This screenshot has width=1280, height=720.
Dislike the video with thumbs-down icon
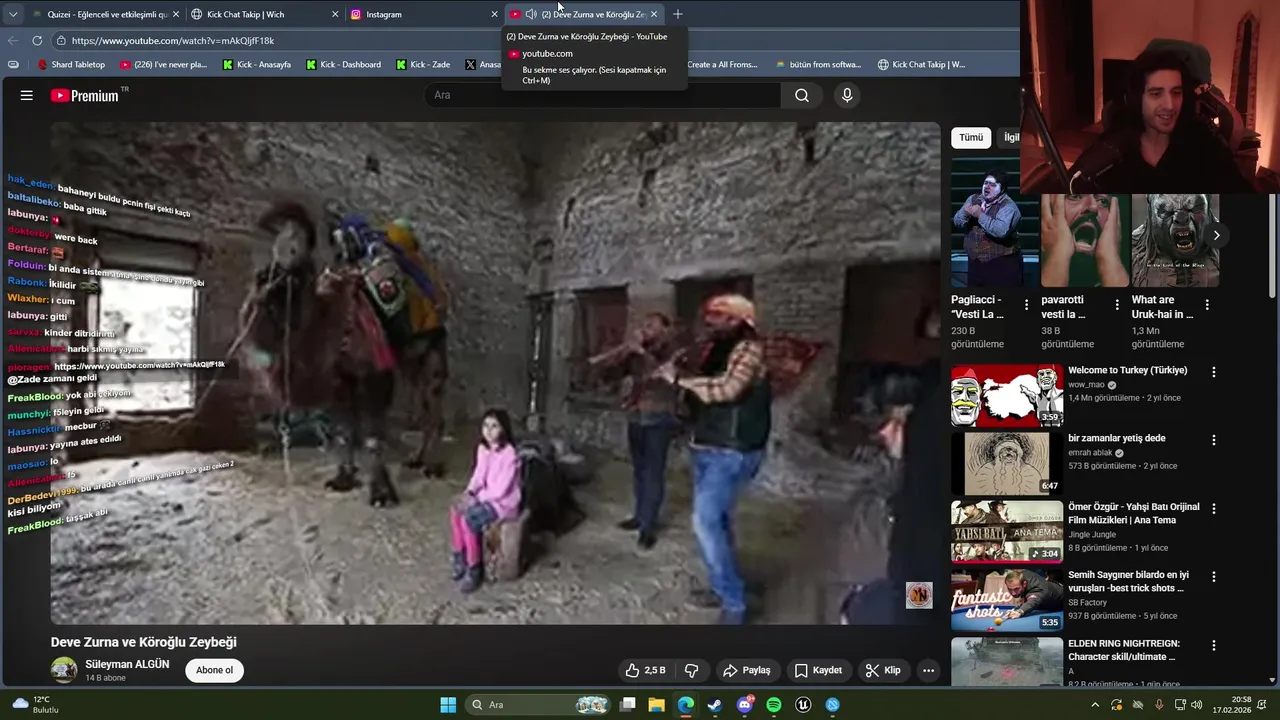click(x=691, y=670)
